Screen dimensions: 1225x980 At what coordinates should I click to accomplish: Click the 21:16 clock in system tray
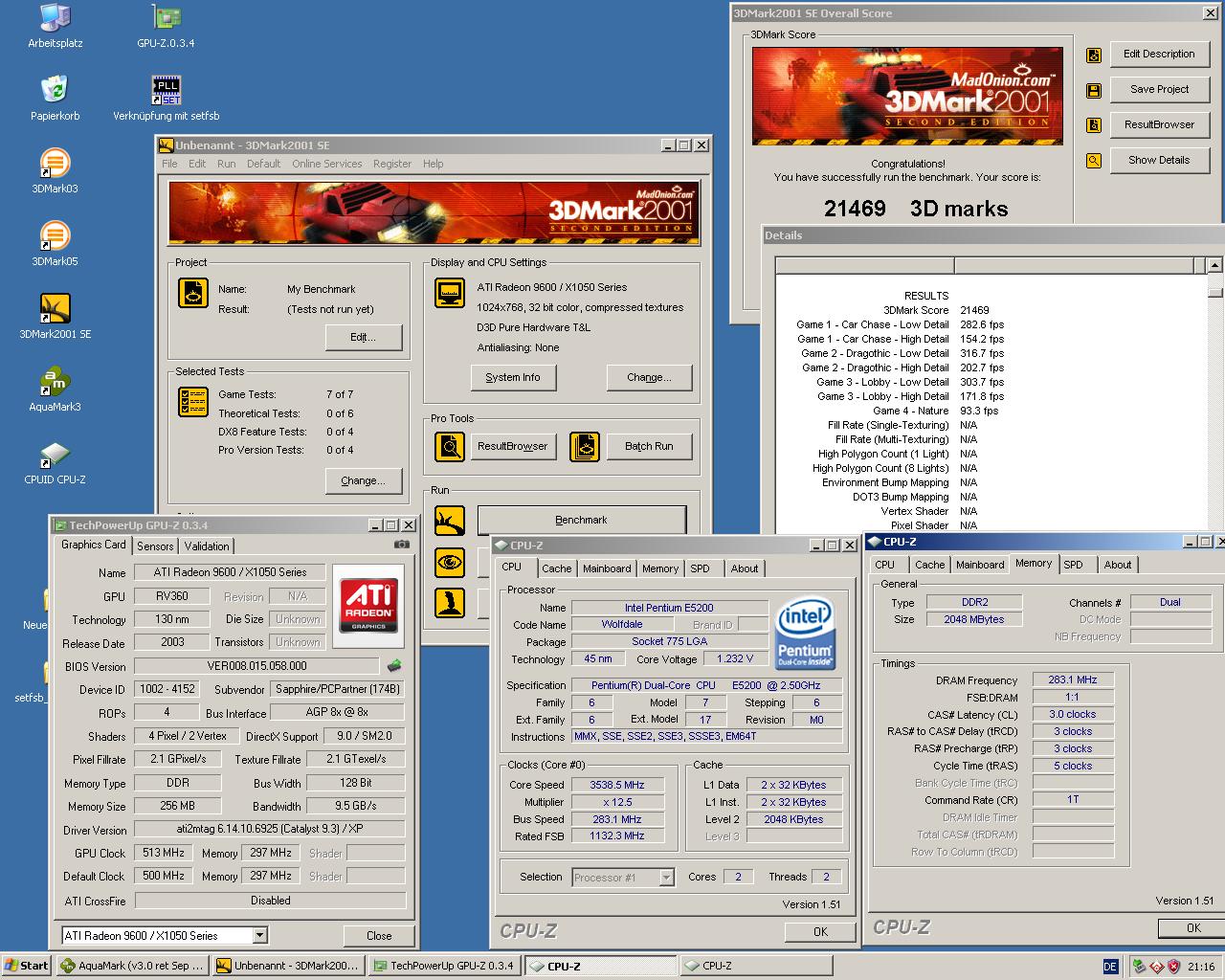point(1200,967)
